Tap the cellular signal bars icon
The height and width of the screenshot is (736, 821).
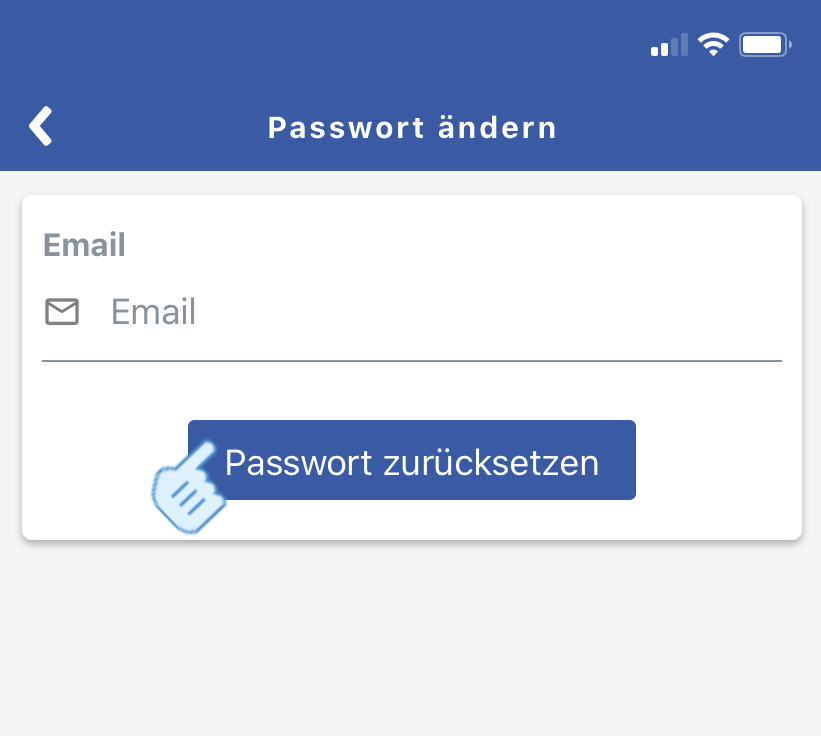point(669,46)
